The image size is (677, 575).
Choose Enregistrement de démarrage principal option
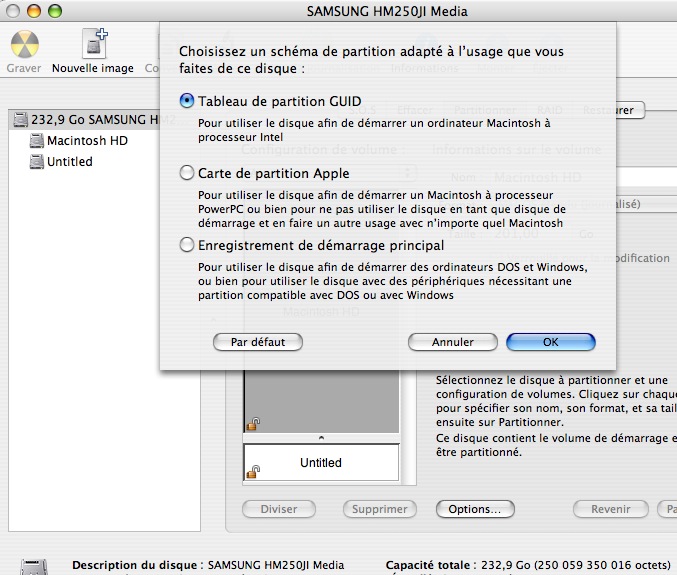[187, 245]
